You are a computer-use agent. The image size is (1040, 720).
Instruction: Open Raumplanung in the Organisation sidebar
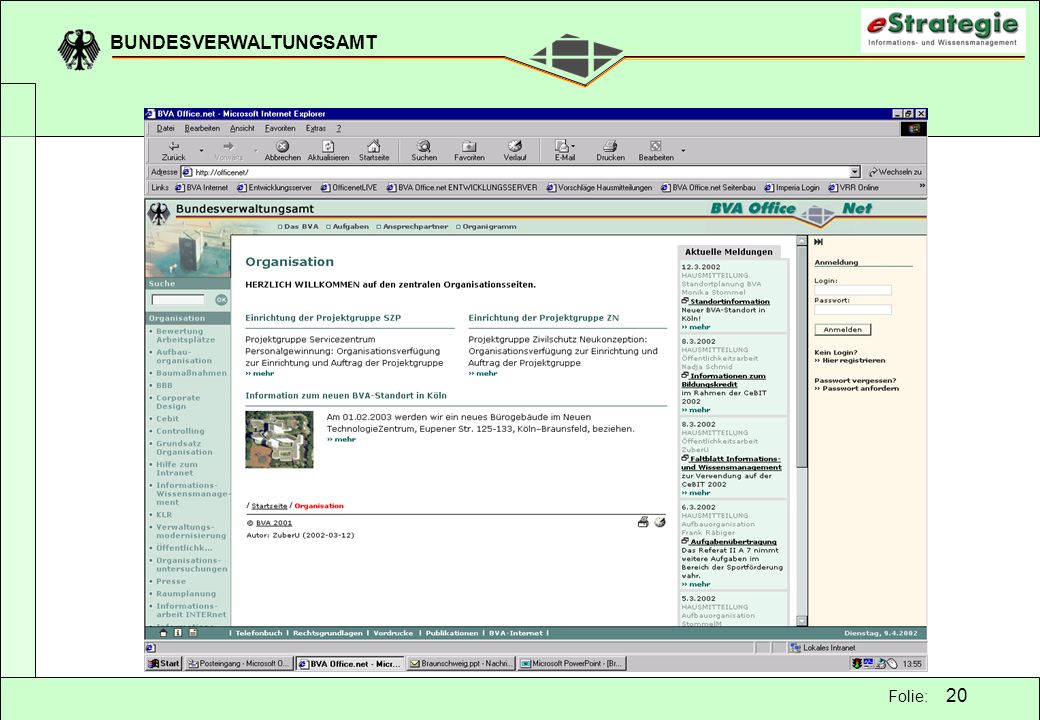point(186,594)
